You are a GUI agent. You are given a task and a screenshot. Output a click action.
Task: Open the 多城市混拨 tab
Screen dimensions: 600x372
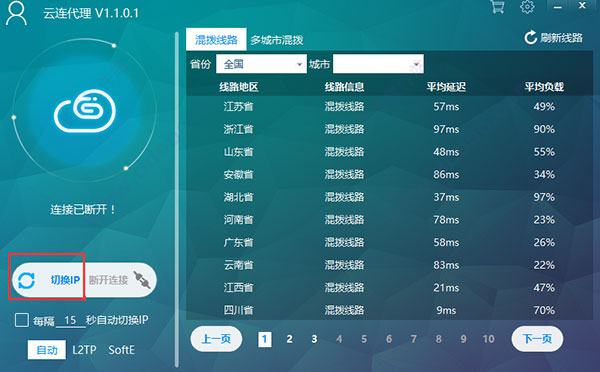tap(277, 40)
